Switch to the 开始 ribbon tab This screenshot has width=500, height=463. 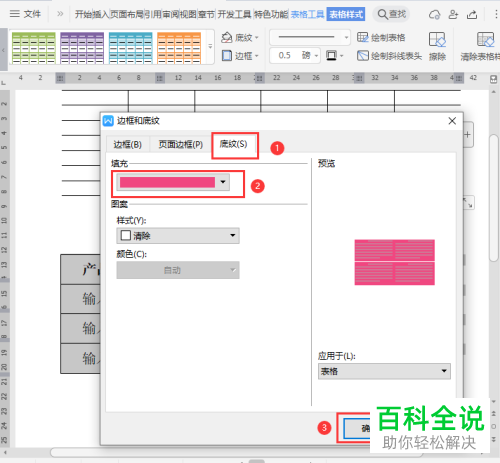tap(83, 14)
